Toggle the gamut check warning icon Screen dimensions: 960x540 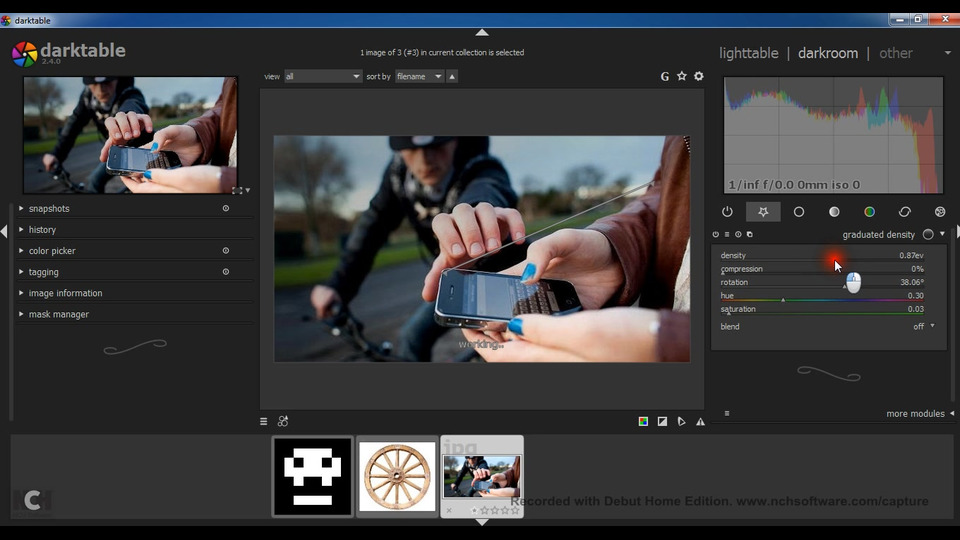(700, 422)
